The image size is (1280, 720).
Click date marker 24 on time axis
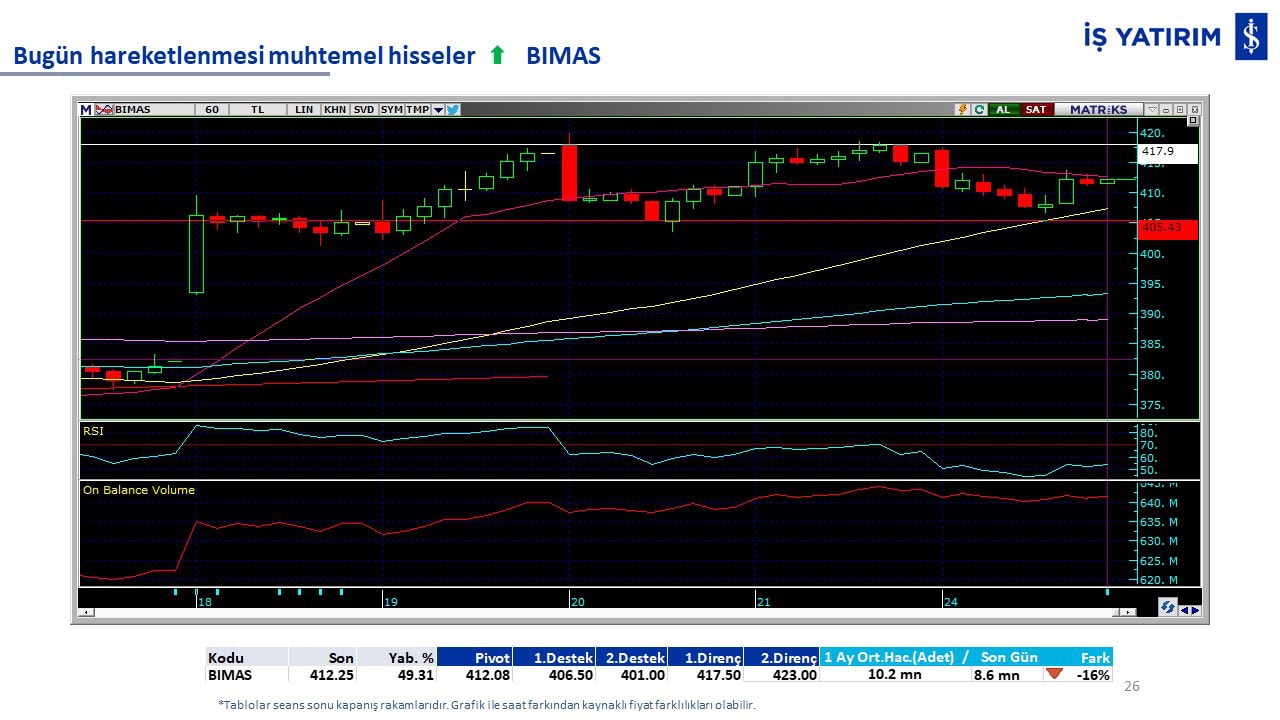coord(951,602)
